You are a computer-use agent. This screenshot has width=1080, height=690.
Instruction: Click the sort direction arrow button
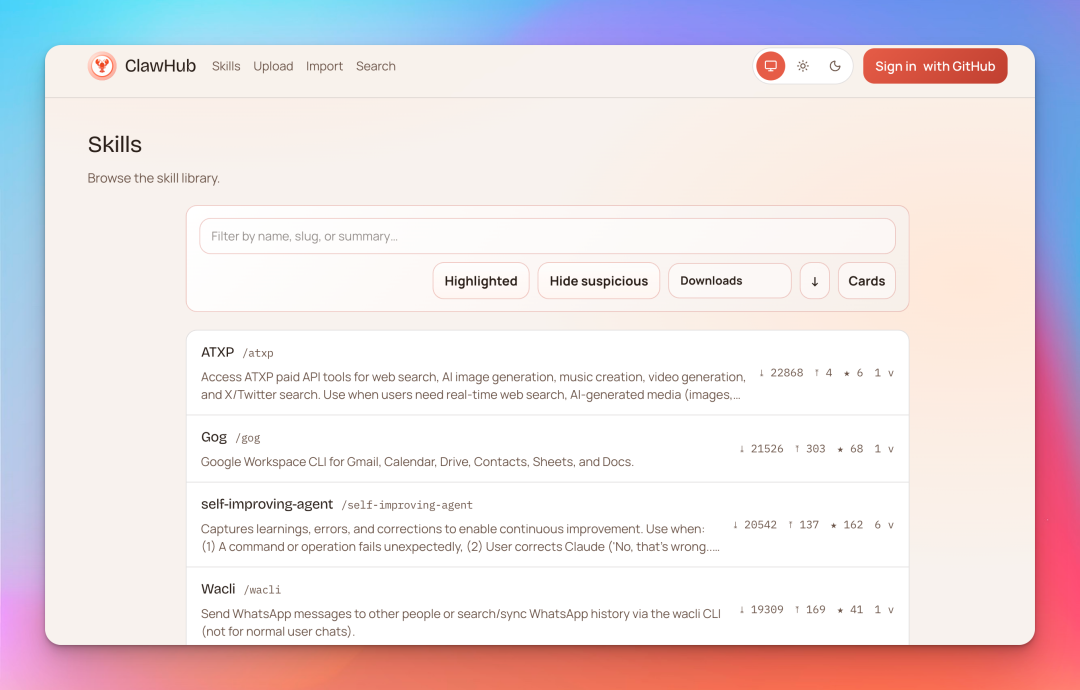(x=814, y=281)
